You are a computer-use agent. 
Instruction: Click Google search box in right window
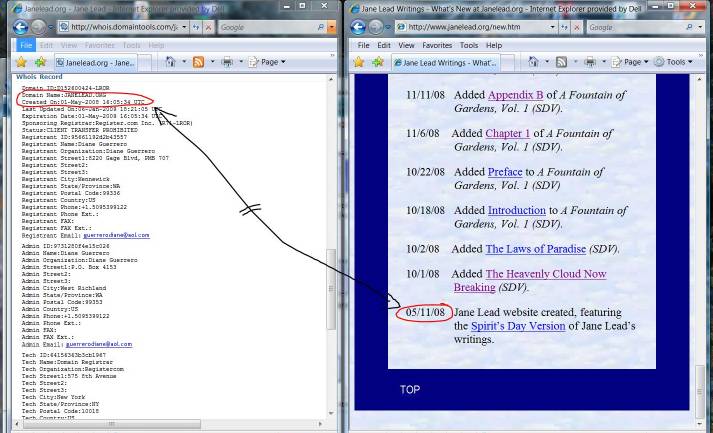click(635, 27)
